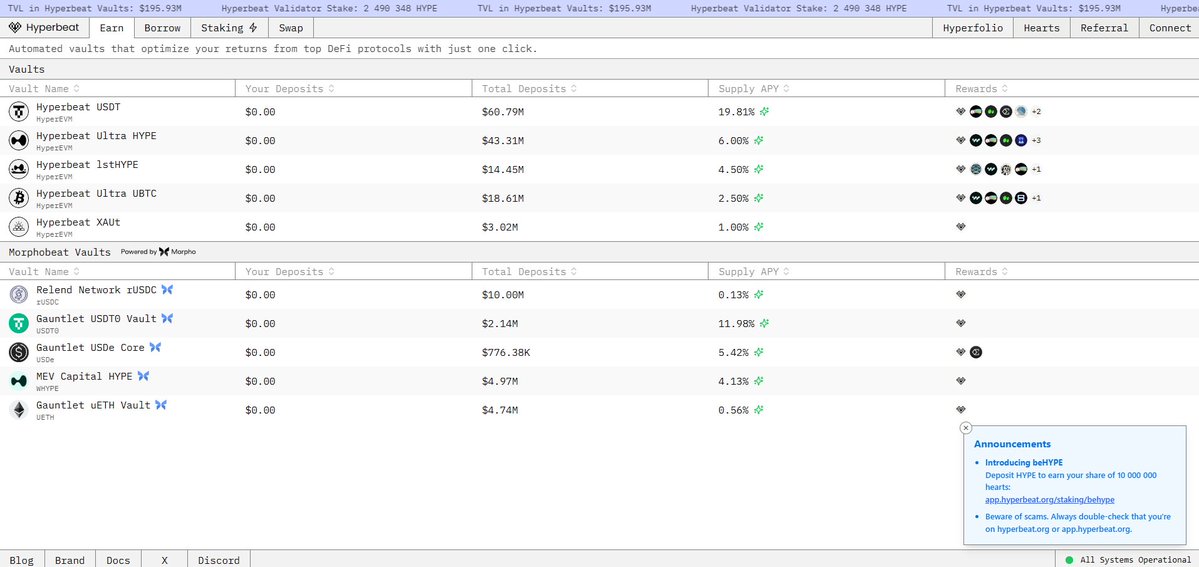The width and height of the screenshot is (1199, 567).
Task: Click the Gauntlet USDT0 Vault green icon
Action: [x=19, y=324]
